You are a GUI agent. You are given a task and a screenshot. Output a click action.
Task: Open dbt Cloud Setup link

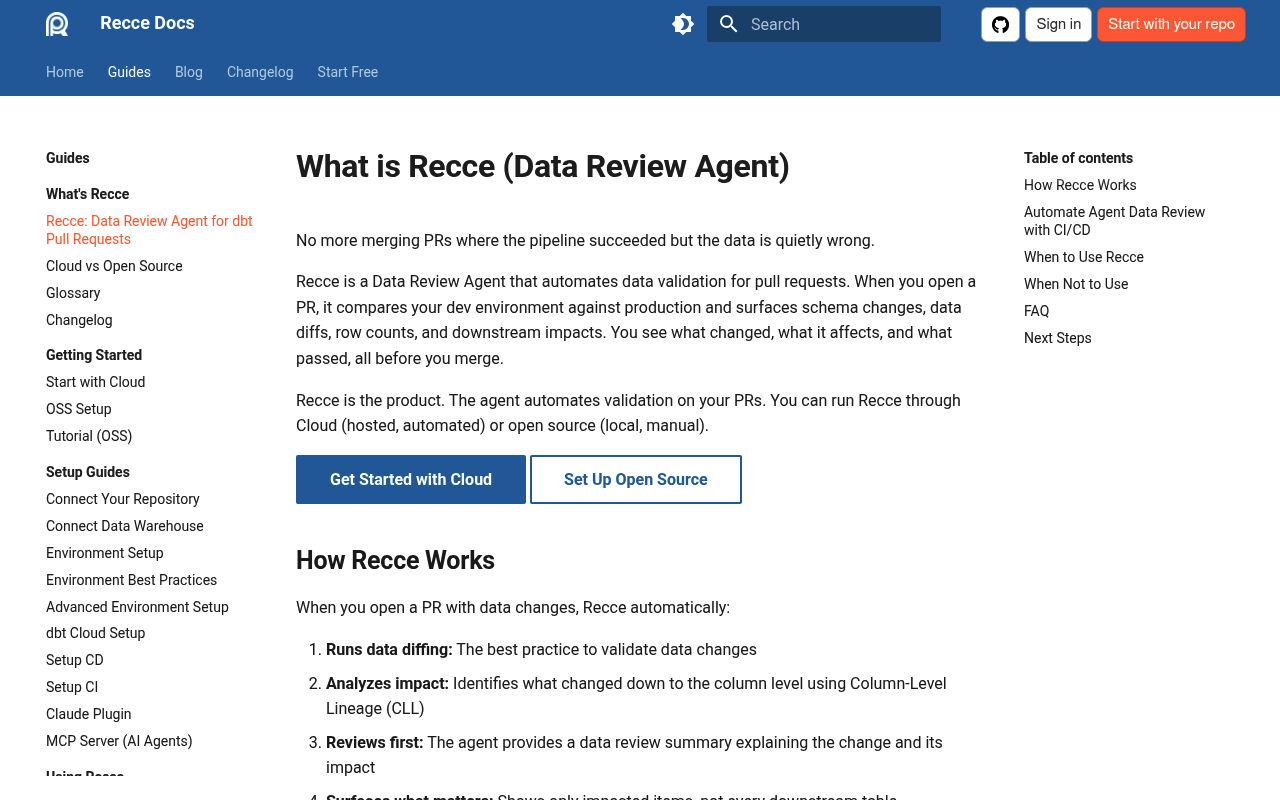click(x=96, y=633)
